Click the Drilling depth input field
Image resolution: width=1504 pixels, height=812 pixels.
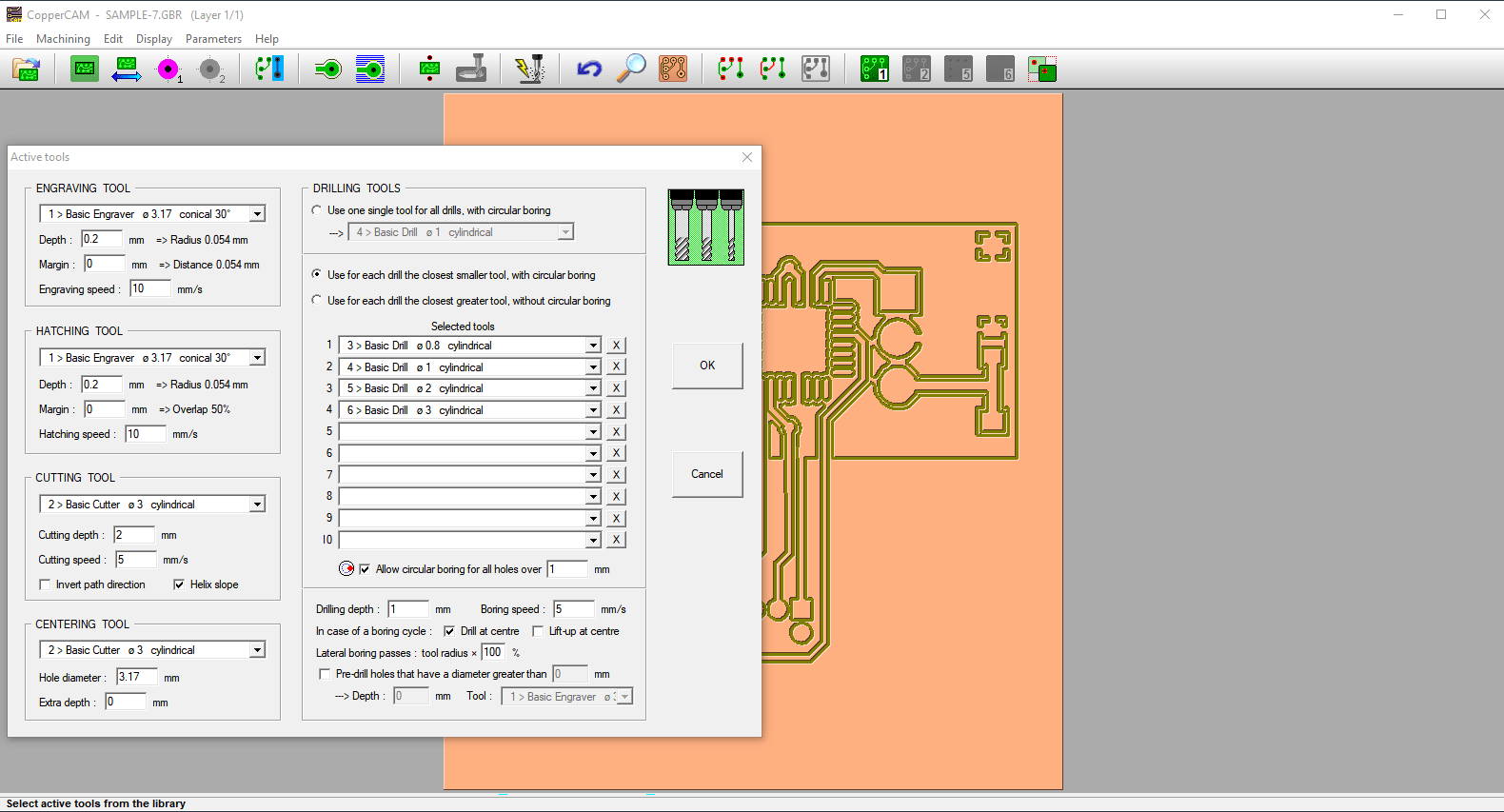point(407,609)
